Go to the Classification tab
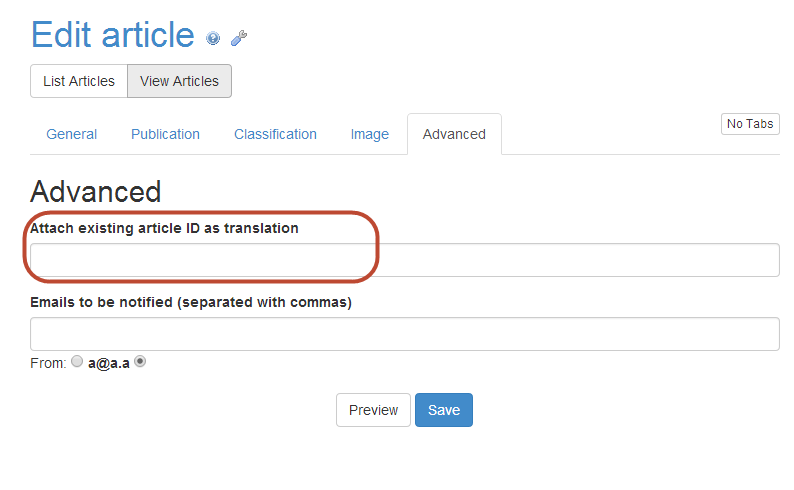 click(x=275, y=134)
